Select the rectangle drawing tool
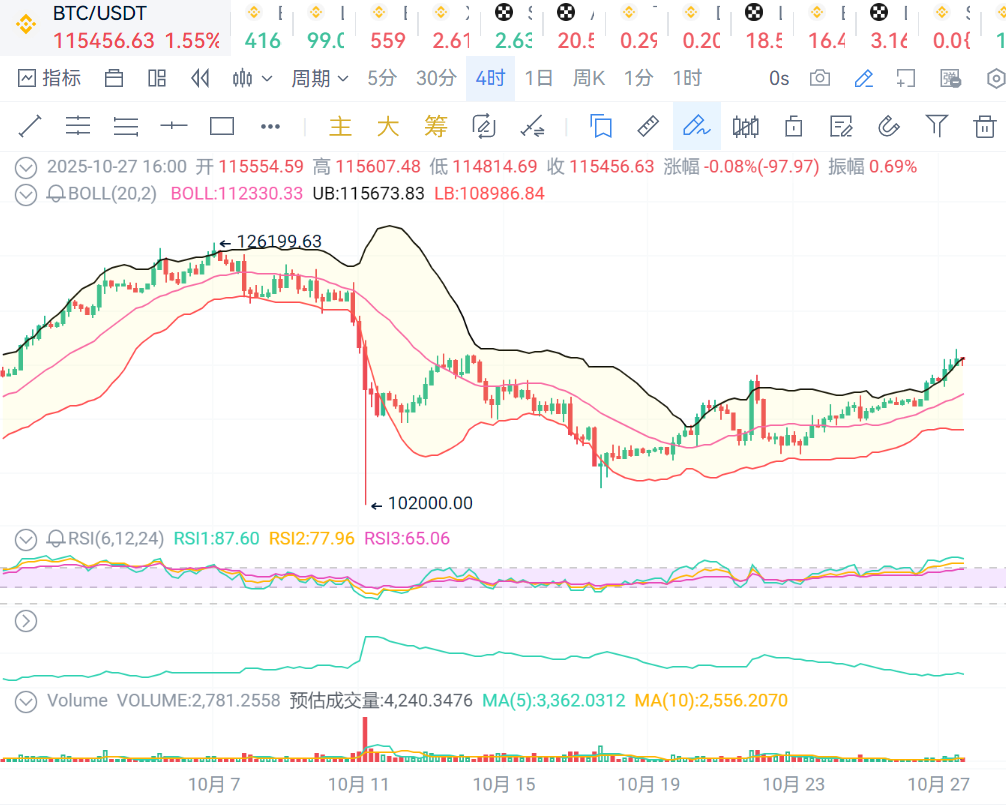 [221, 126]
